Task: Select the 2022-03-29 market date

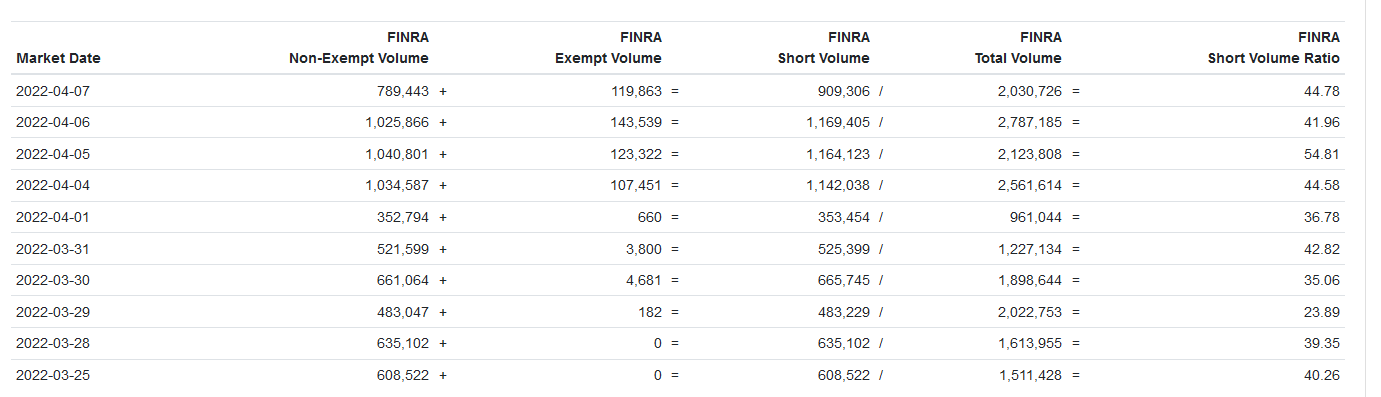Action: pyautogui.click(x=53, y=312)
